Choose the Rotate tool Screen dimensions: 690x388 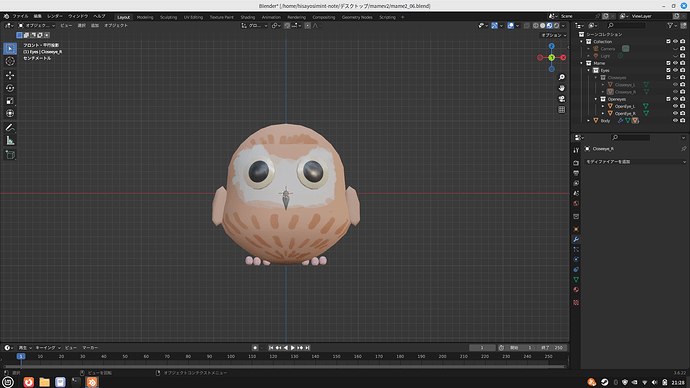tap(10, 88)
